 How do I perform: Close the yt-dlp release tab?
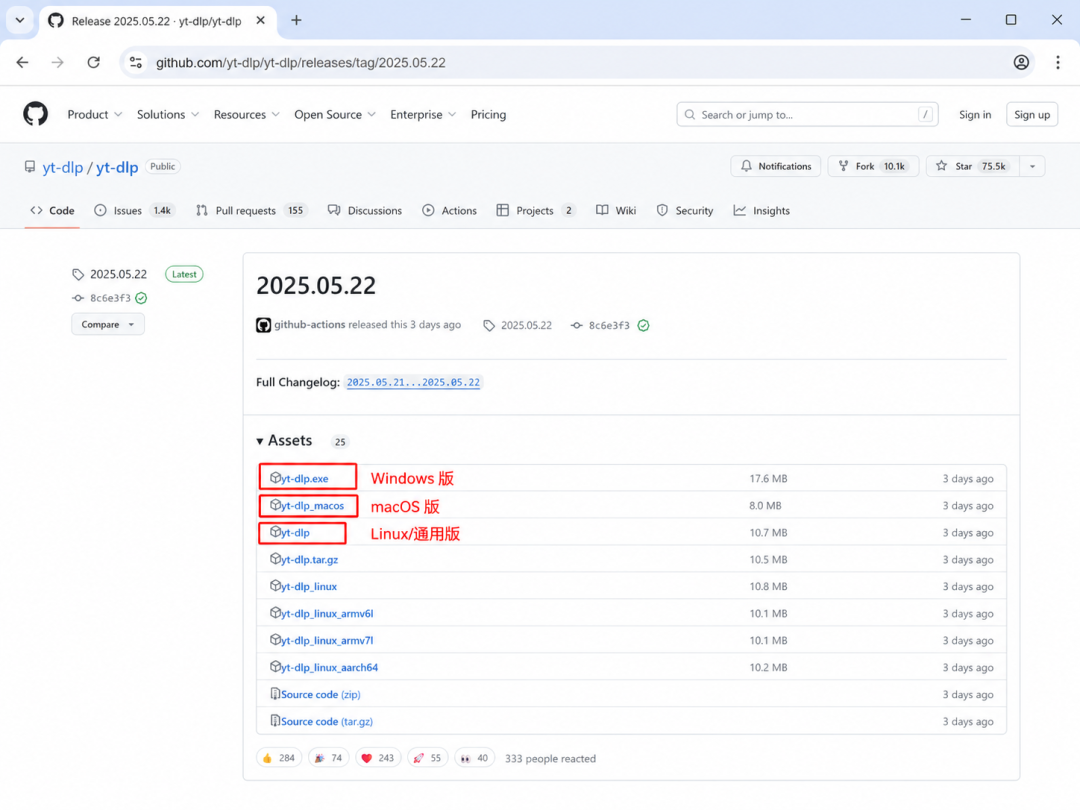[261, 21]
